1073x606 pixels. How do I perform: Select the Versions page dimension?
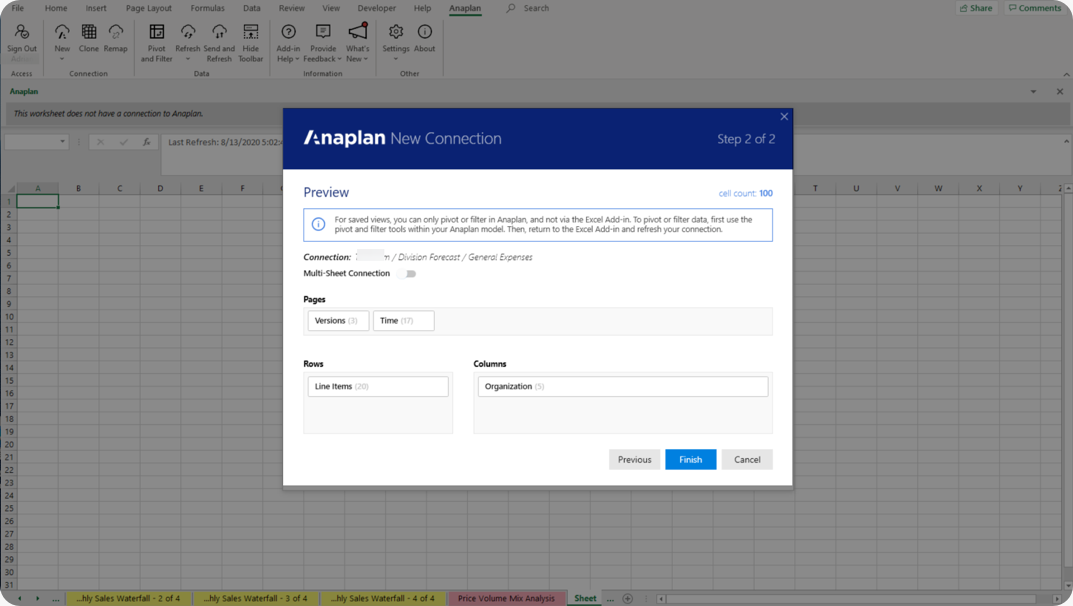(338, 320)
